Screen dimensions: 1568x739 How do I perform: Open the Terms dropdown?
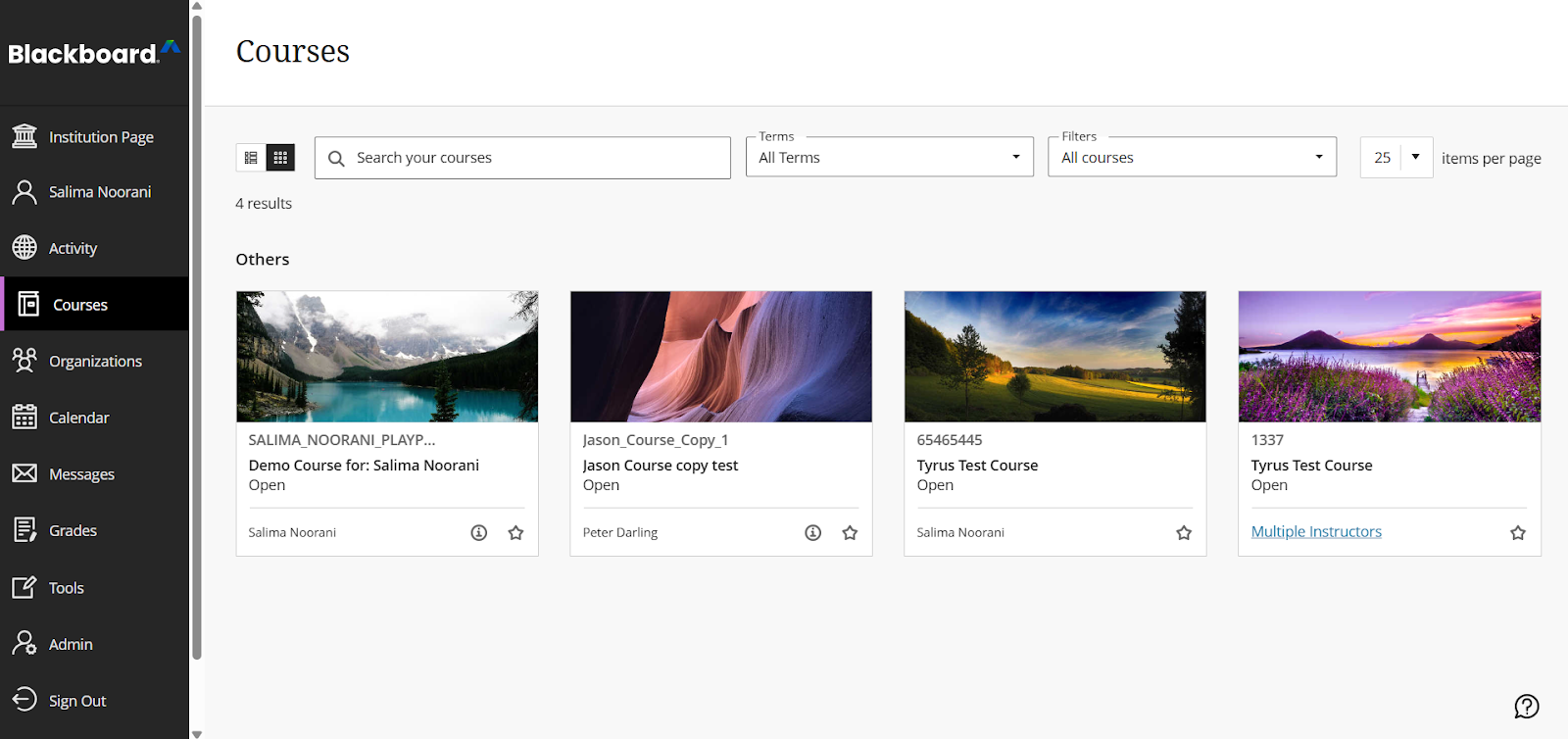point(890,157)
